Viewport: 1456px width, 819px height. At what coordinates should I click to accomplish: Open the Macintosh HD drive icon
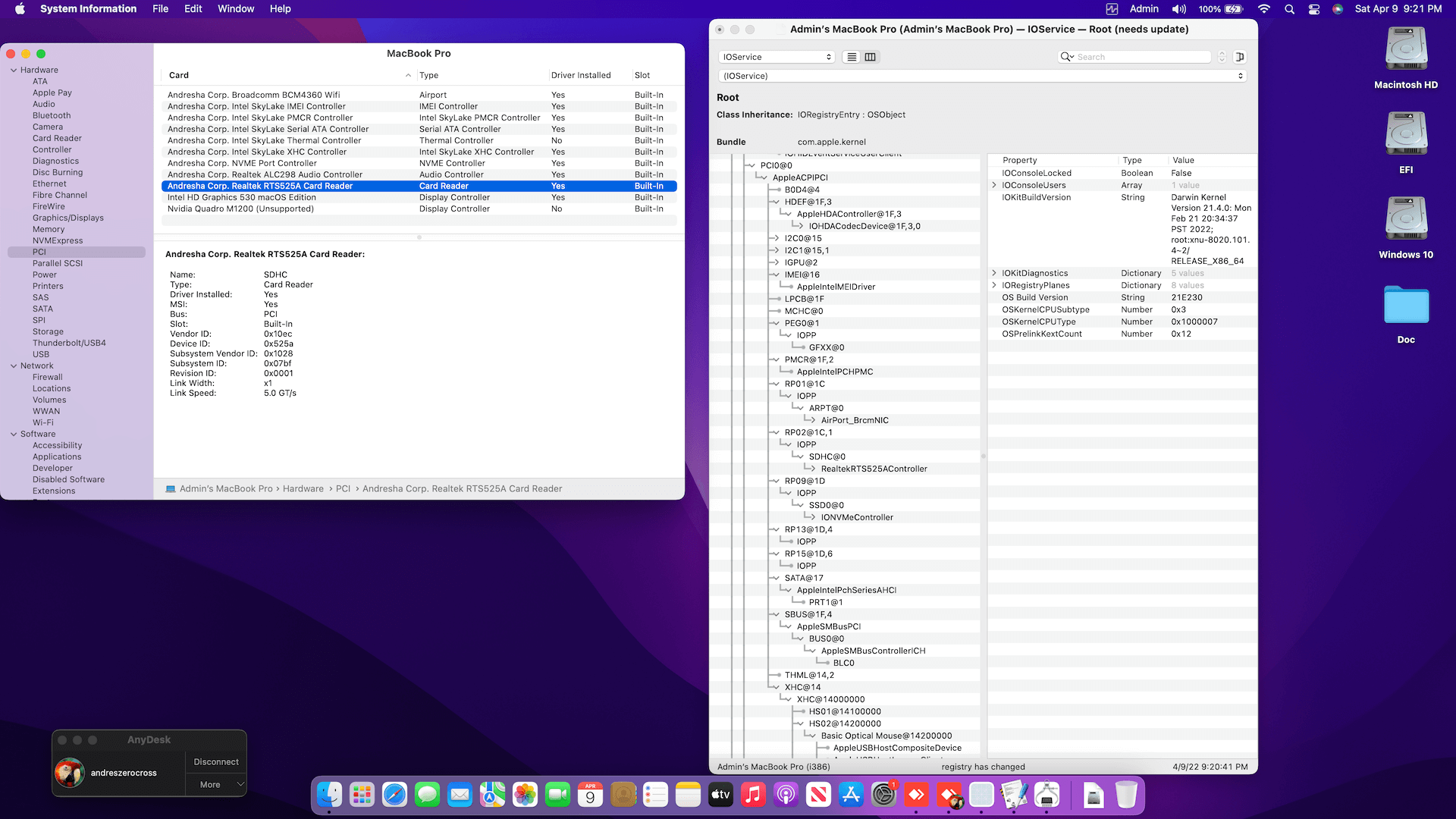click(1406, 50)
